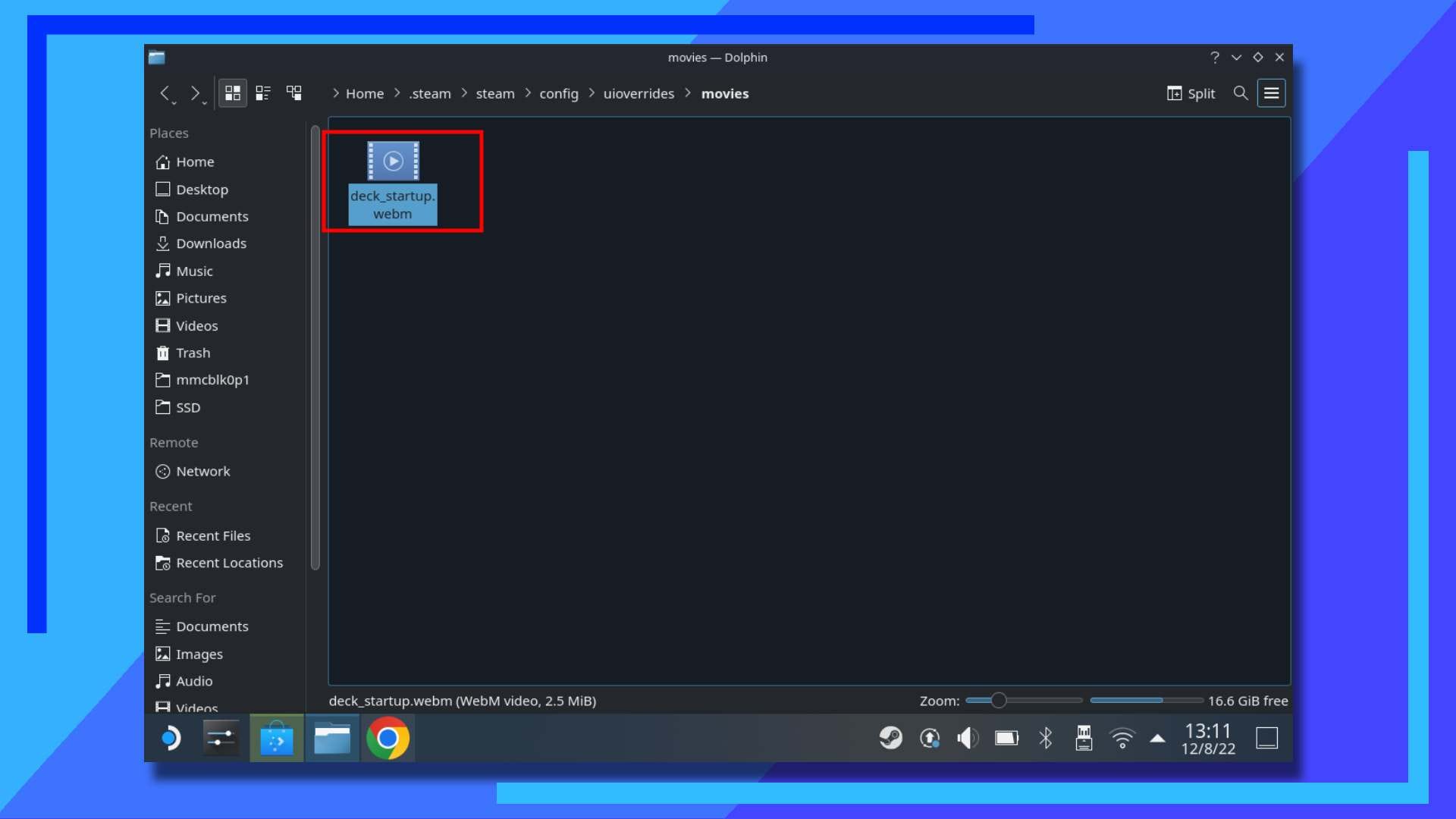The width and height of the screenshot is (1456, 819).
Task: Open the volume speaker tray icon
Action: click(968, 738)
